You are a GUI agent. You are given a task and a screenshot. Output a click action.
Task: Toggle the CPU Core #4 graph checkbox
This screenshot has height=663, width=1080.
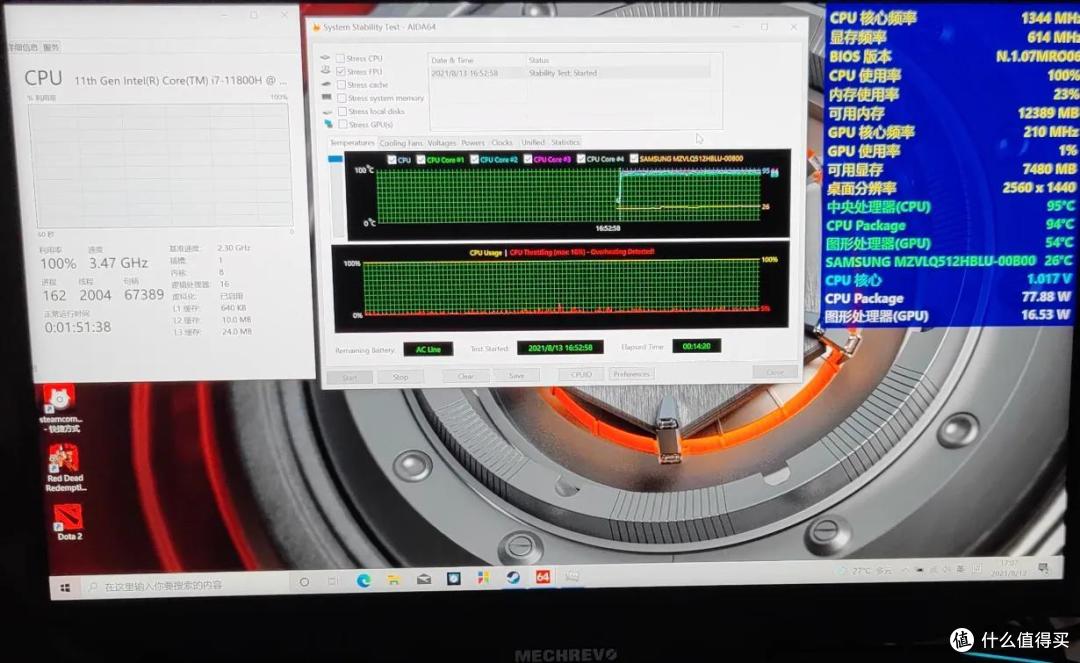(581, 158)
